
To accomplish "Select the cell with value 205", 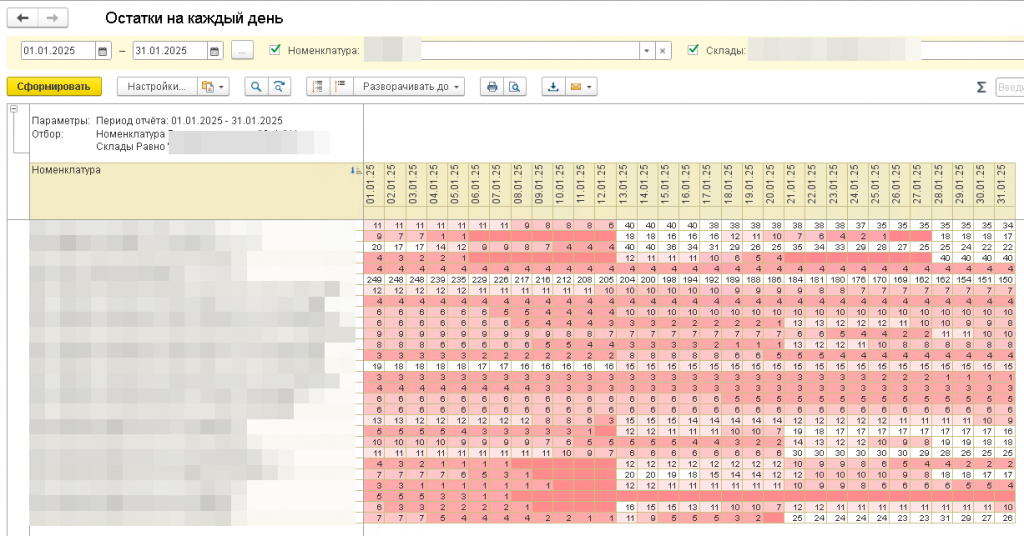I will [x=606, y=279].
